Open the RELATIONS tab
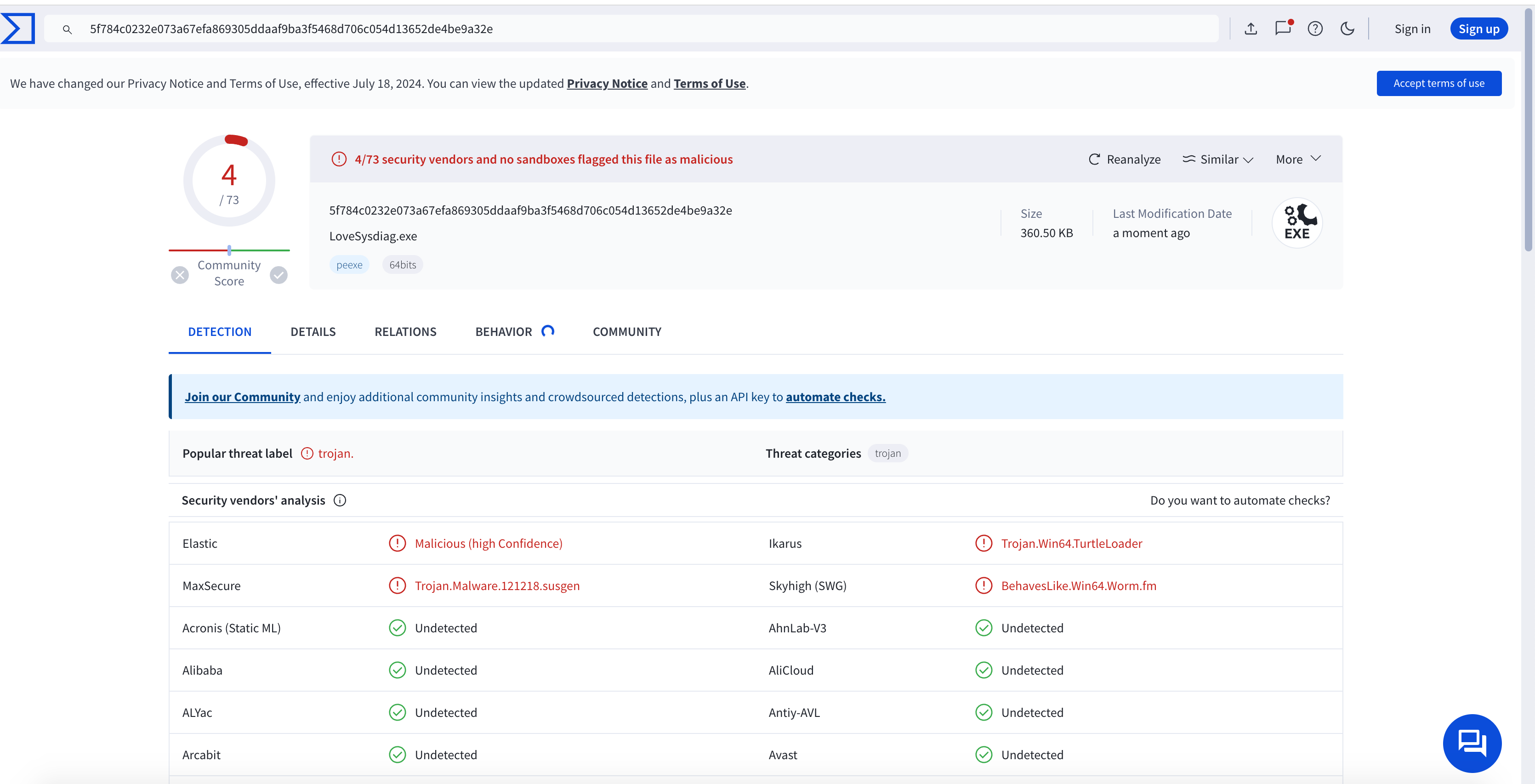 [405, 332]
